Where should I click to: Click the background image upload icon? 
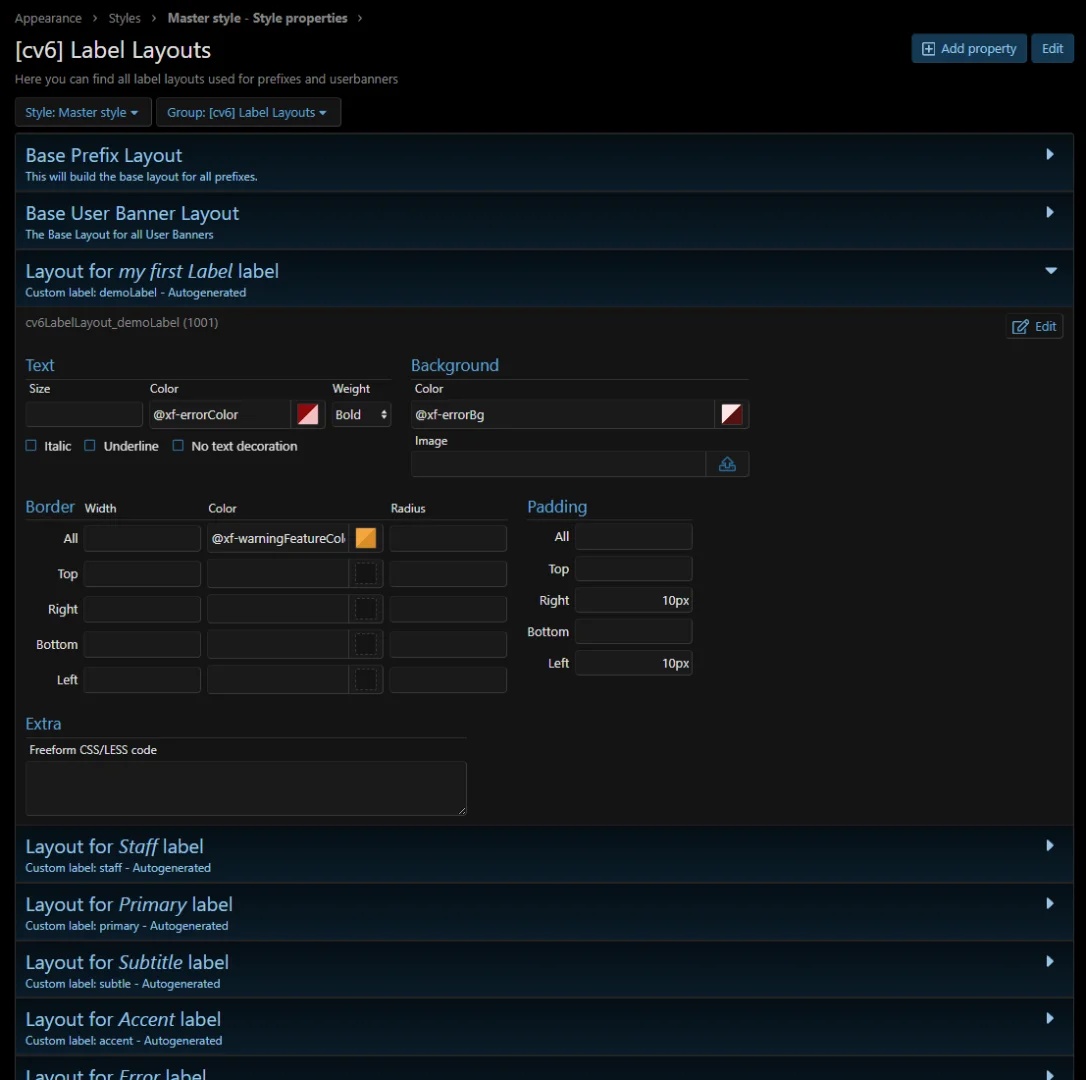pyautogui.click(x=727, y=464)
